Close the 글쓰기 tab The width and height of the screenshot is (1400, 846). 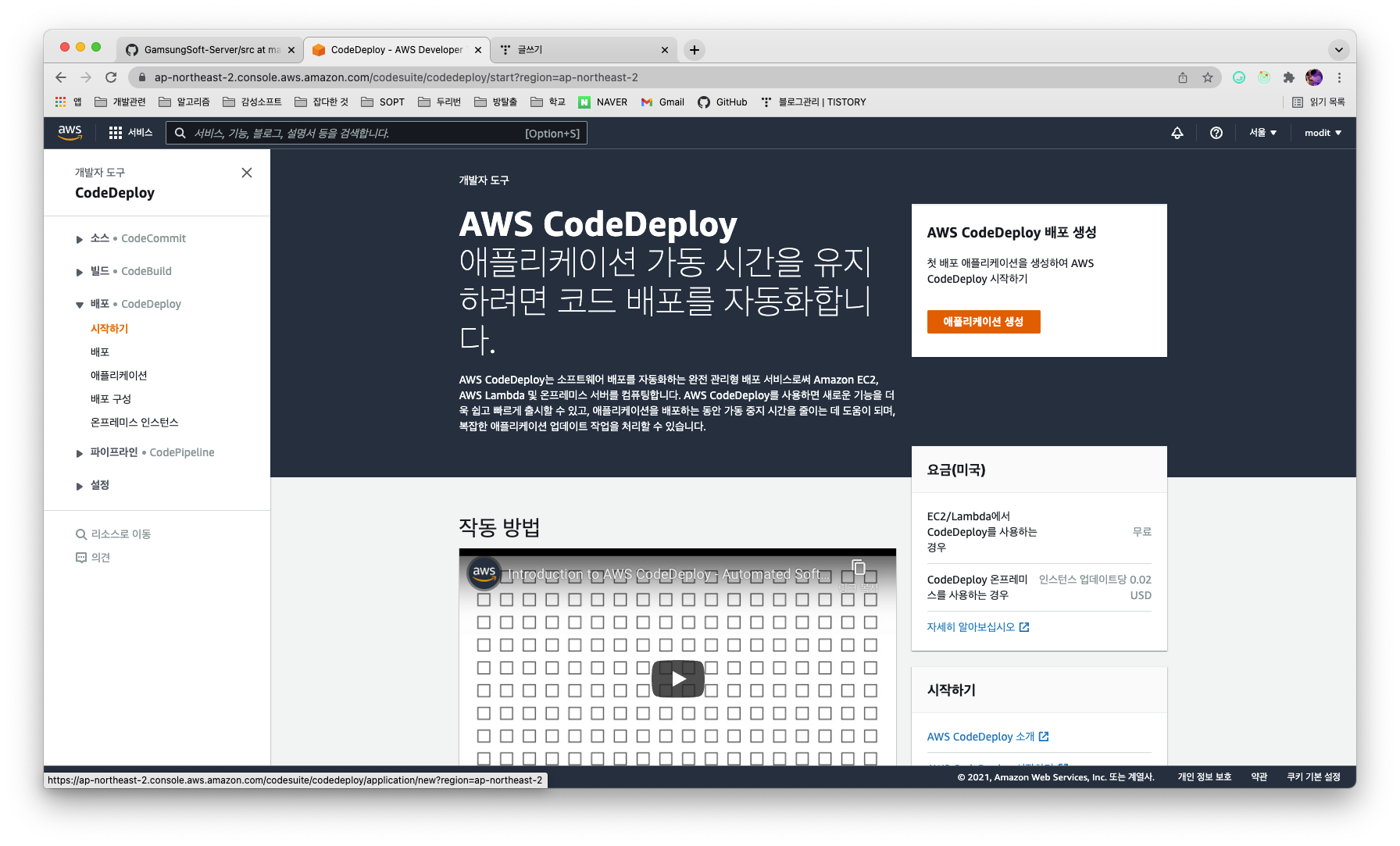tap(665, 50)
